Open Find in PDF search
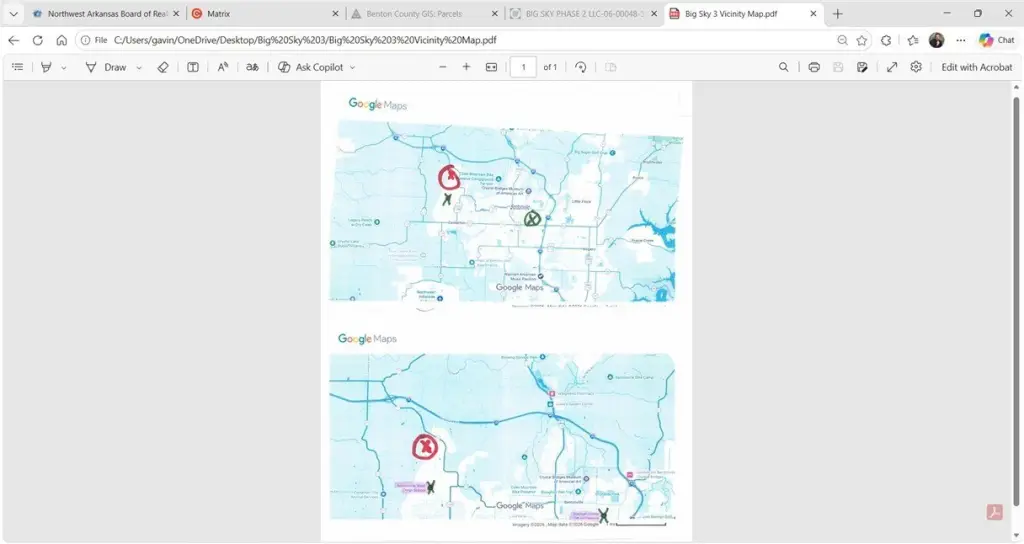Image resolution: width=1024 pixels, height=544 pixels. click(x=784, y=67)
